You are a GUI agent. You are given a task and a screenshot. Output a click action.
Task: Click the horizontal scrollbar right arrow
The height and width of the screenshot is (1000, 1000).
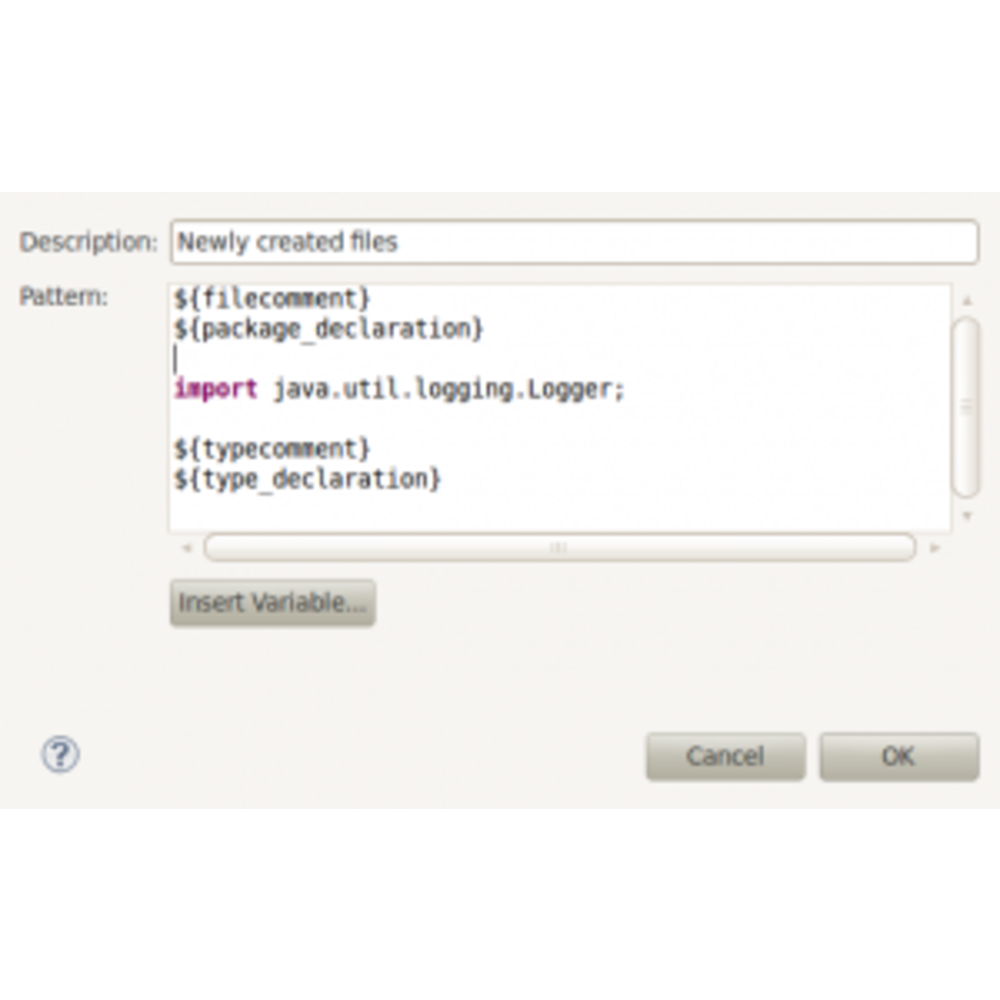click(935, 548)
